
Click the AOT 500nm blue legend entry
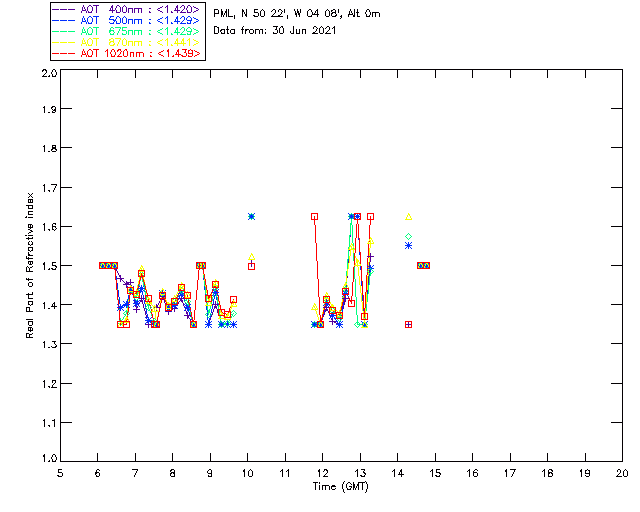126,20
